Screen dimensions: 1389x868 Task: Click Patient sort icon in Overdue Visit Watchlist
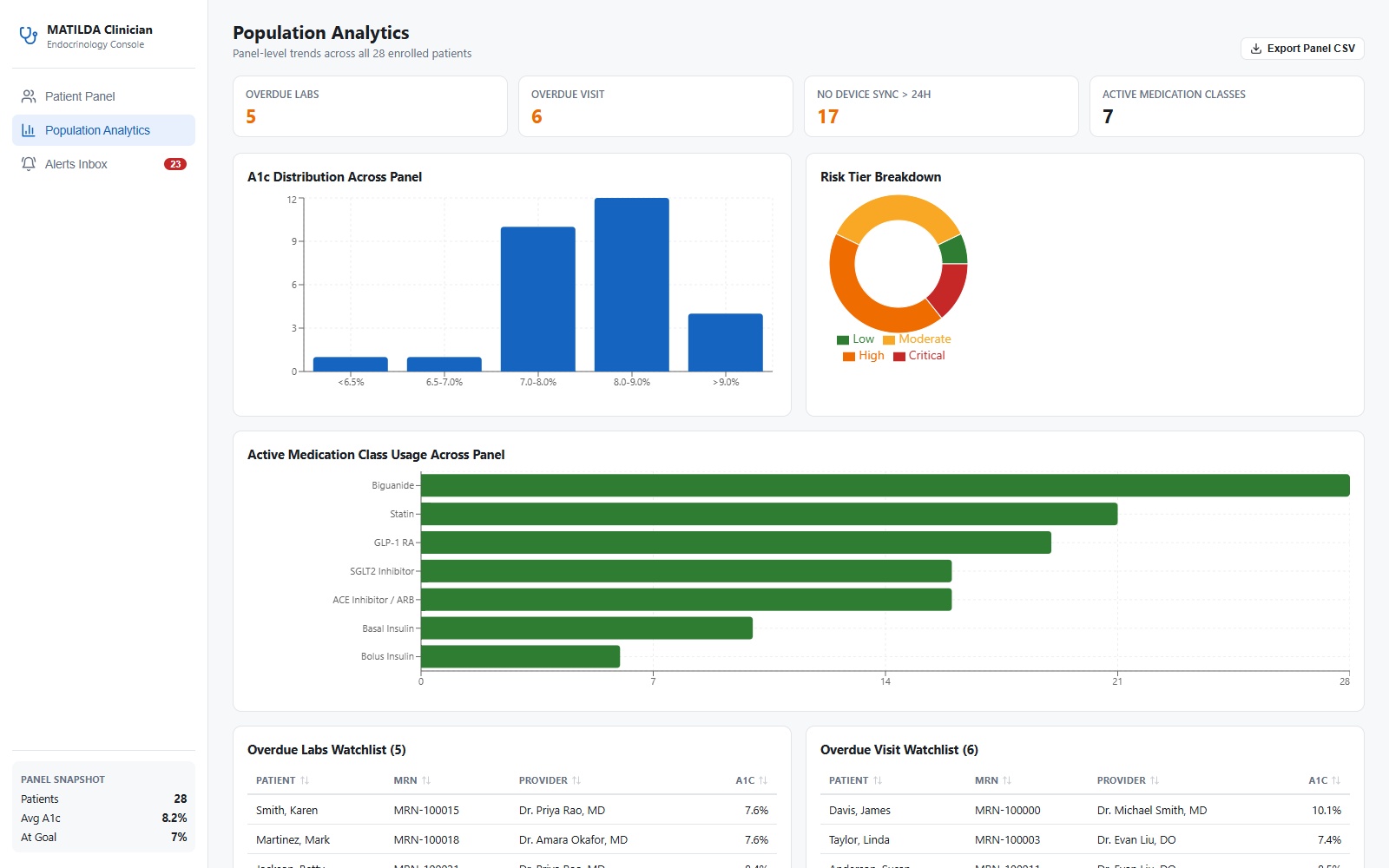click(878, 780)
